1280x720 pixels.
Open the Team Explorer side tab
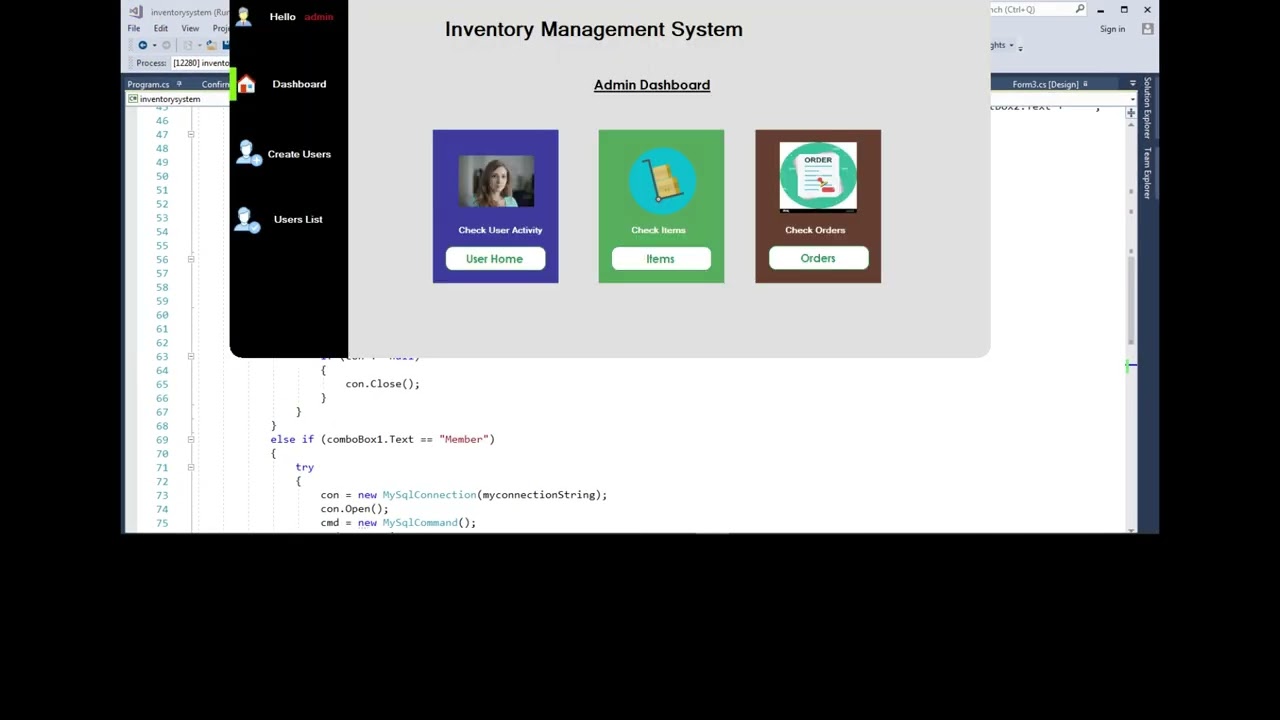1147,172
